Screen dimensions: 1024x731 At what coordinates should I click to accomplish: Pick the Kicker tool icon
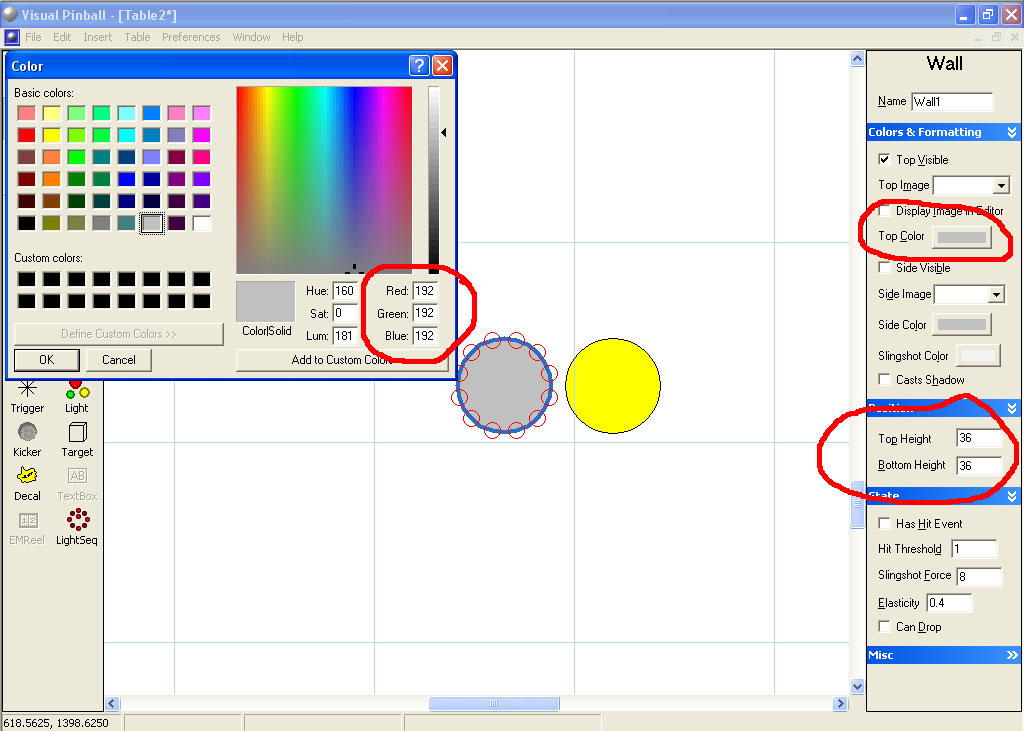coord(27,432)
